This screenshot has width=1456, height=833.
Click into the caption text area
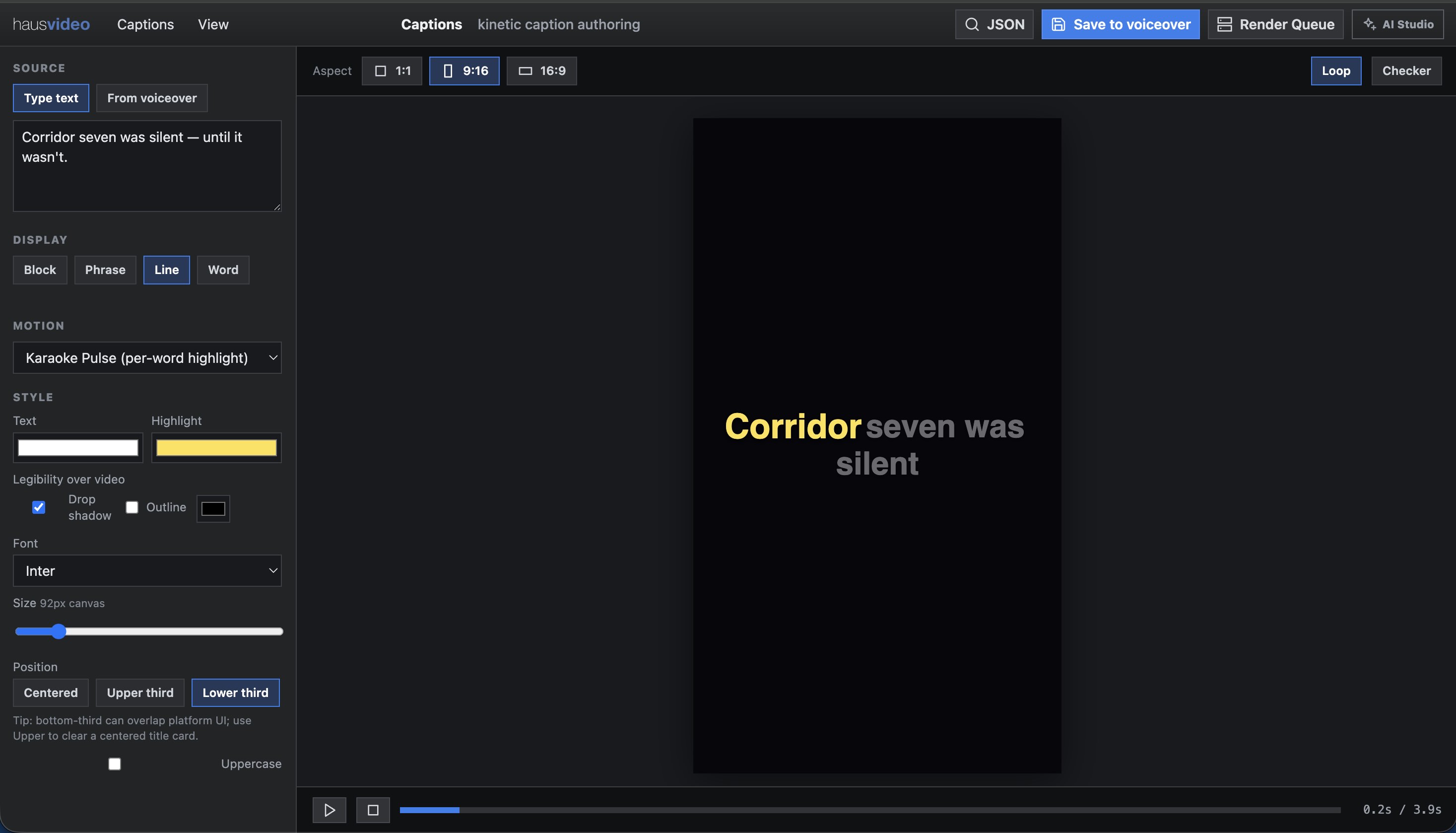point(147,165)
